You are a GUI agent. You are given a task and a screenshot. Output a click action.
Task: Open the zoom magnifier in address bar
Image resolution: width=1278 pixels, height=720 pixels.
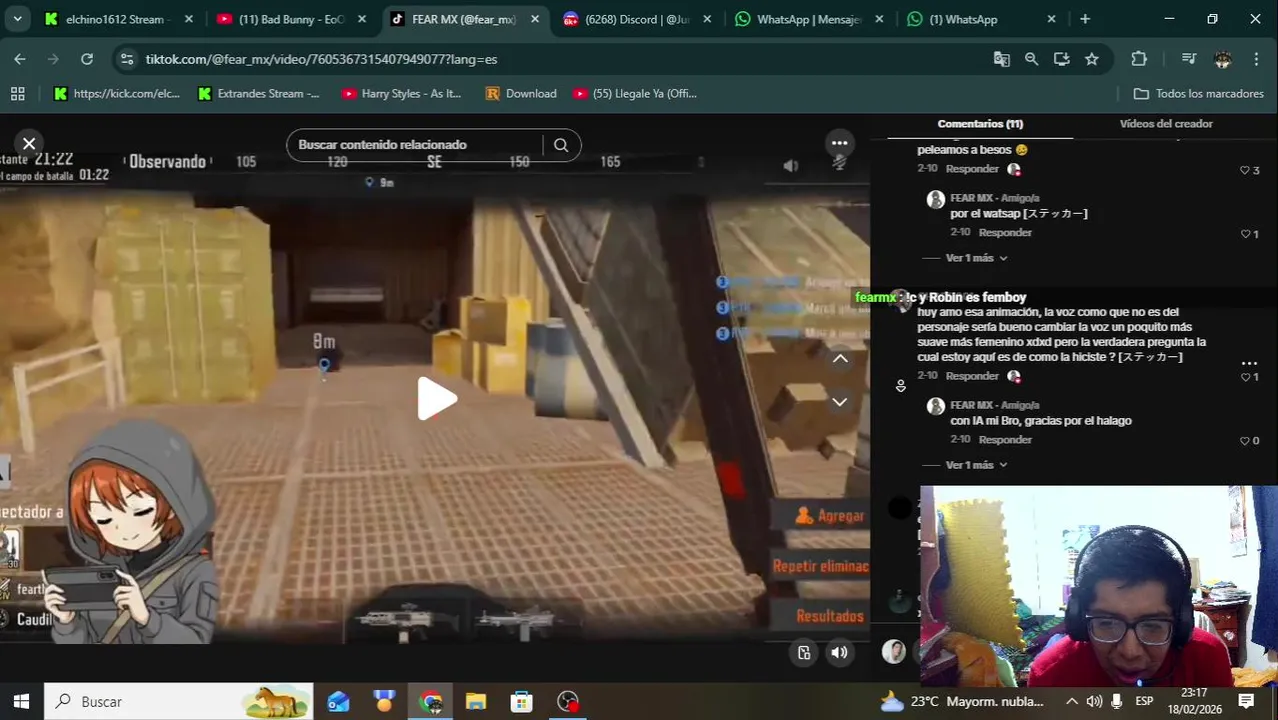pos(1031,59)
